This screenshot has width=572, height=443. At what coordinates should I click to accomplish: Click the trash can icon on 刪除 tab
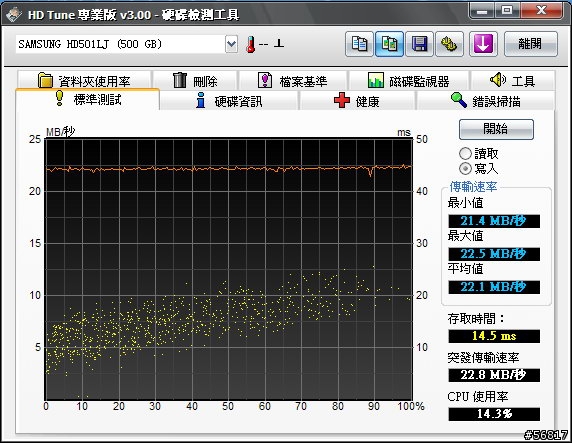tap(179, 80)
